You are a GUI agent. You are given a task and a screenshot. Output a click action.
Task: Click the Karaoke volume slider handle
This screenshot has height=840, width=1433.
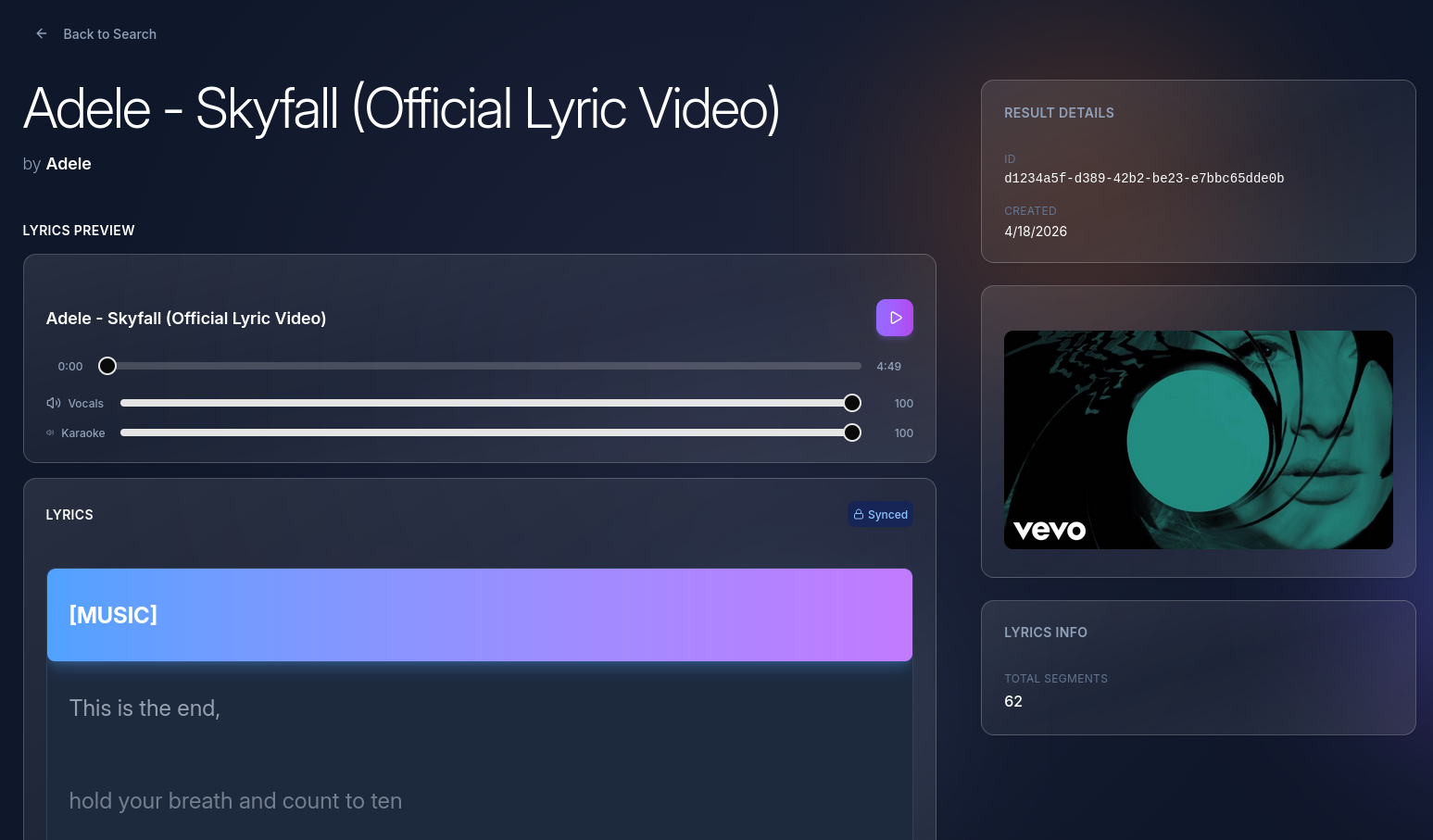pos(852,433)
